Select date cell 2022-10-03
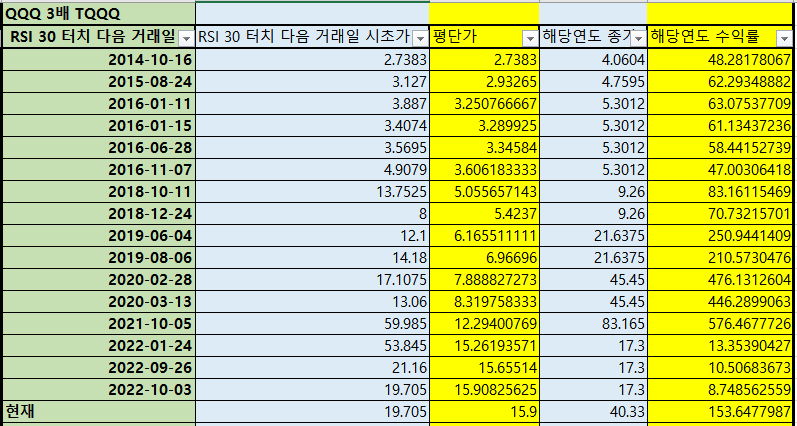The image size is (797, 426). click(99, 390)
